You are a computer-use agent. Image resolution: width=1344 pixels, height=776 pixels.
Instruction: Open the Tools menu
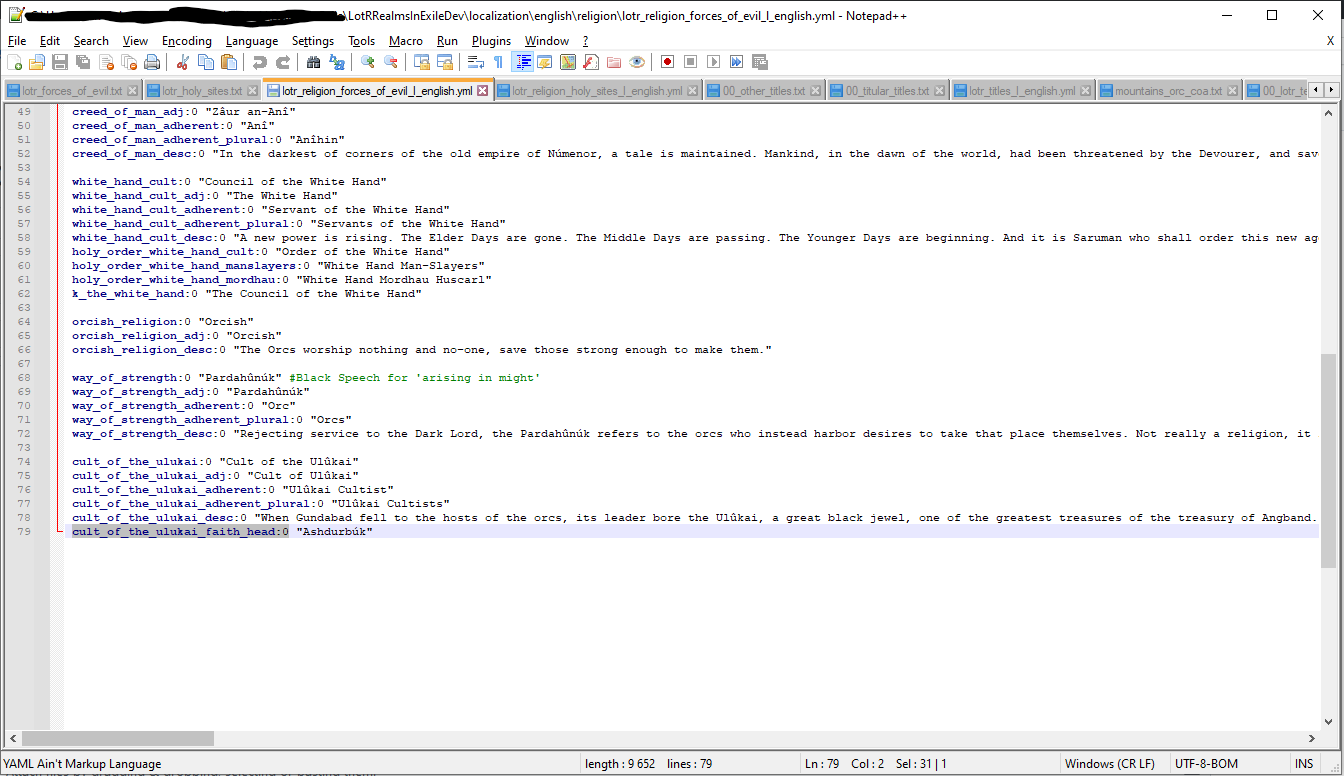[362, 41]
